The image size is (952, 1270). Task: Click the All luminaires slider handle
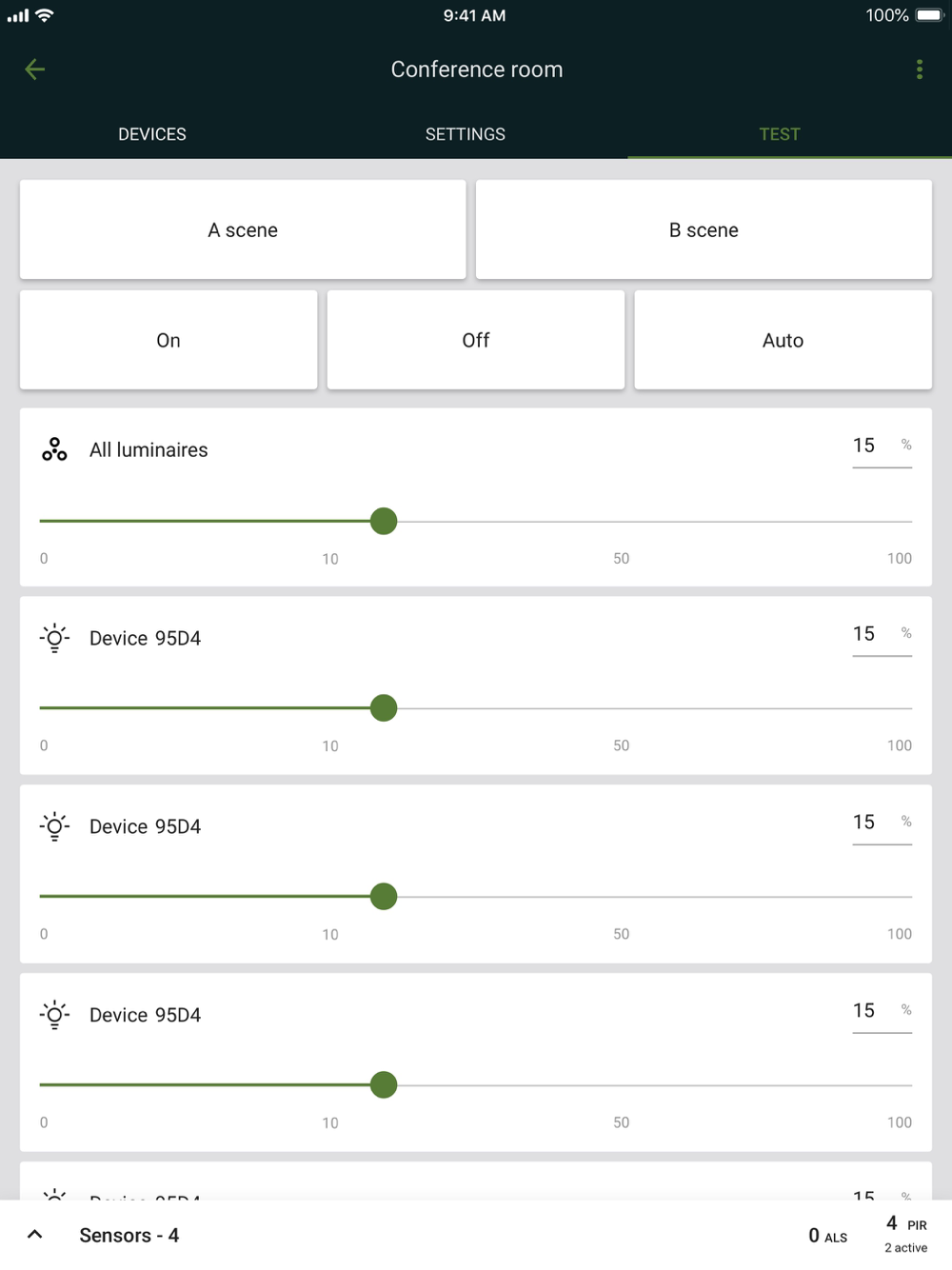coord(384,522)
